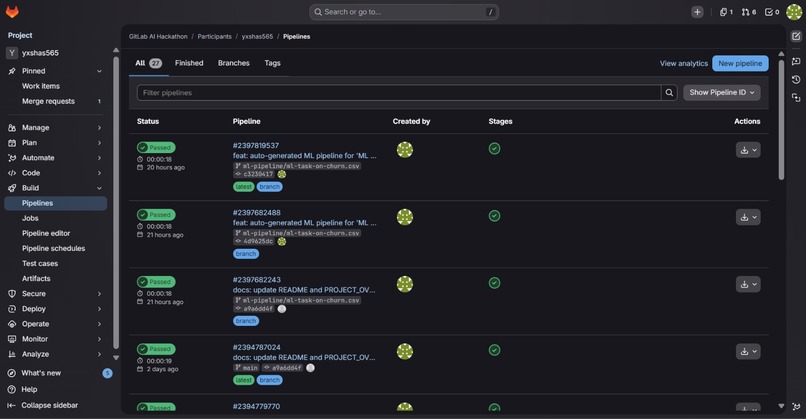Open download artifacts dropdown for pipeline #2397682243

[748, 284]
